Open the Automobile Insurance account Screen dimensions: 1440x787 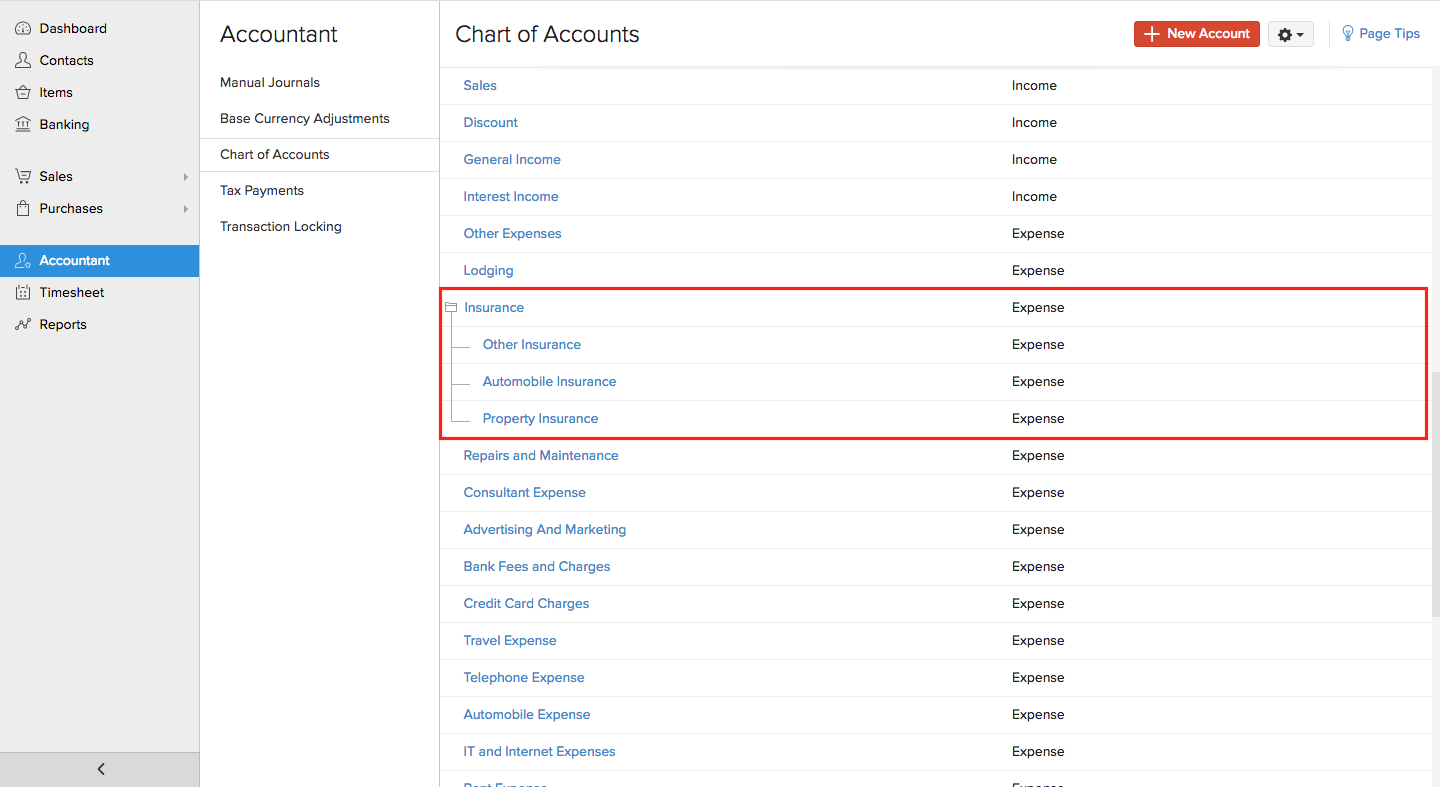549,381
